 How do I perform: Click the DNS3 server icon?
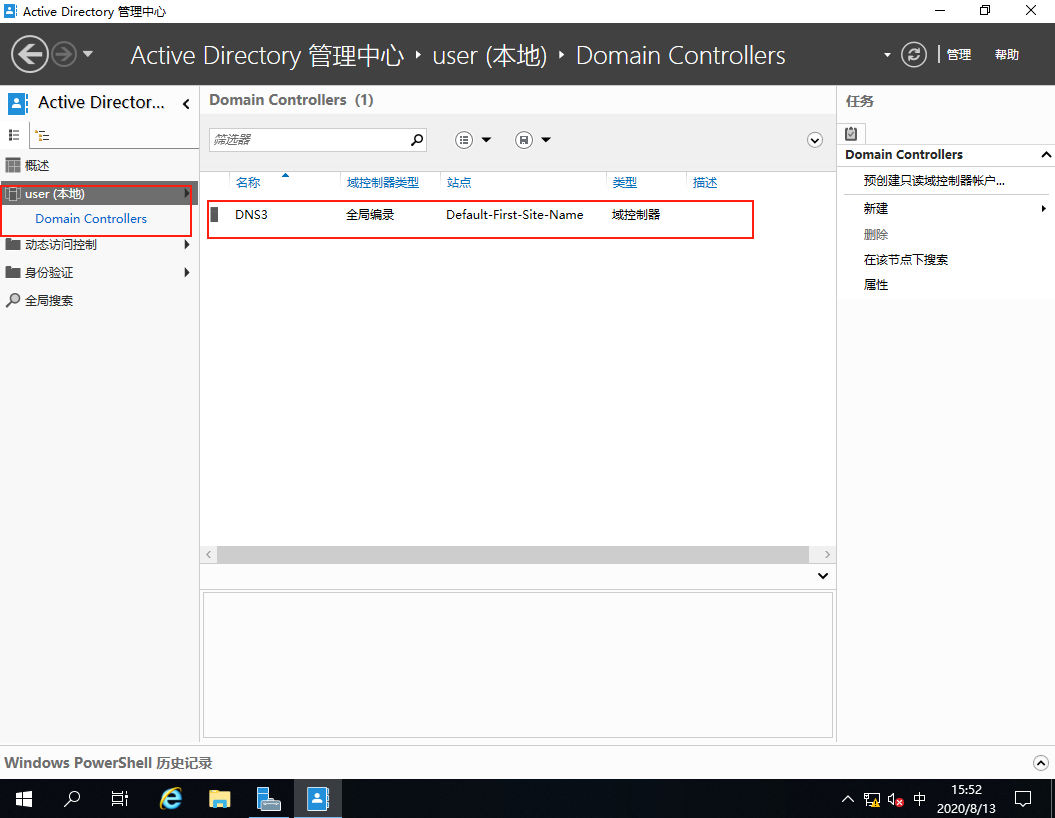click(215, 215)
